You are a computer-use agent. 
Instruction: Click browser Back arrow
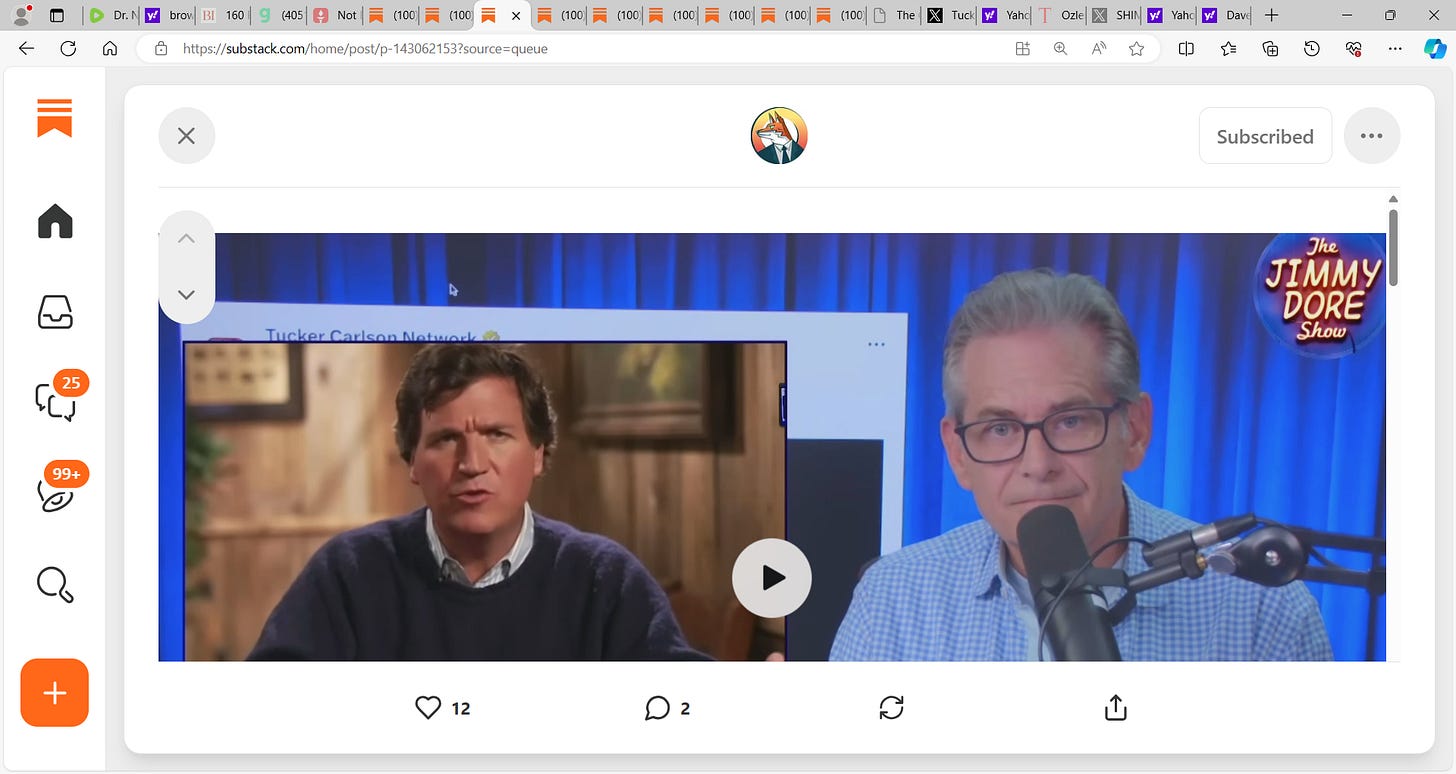click(x=26, y=48)
